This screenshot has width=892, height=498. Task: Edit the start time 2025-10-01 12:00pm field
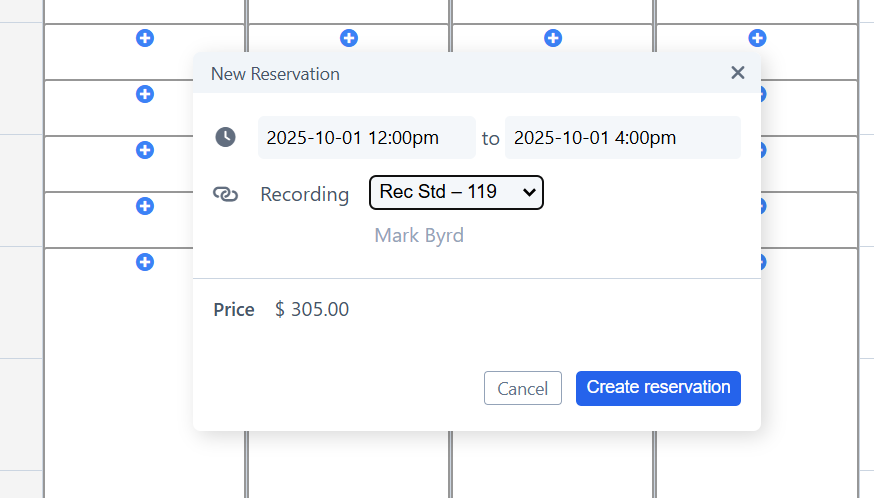tap(366, 138)
